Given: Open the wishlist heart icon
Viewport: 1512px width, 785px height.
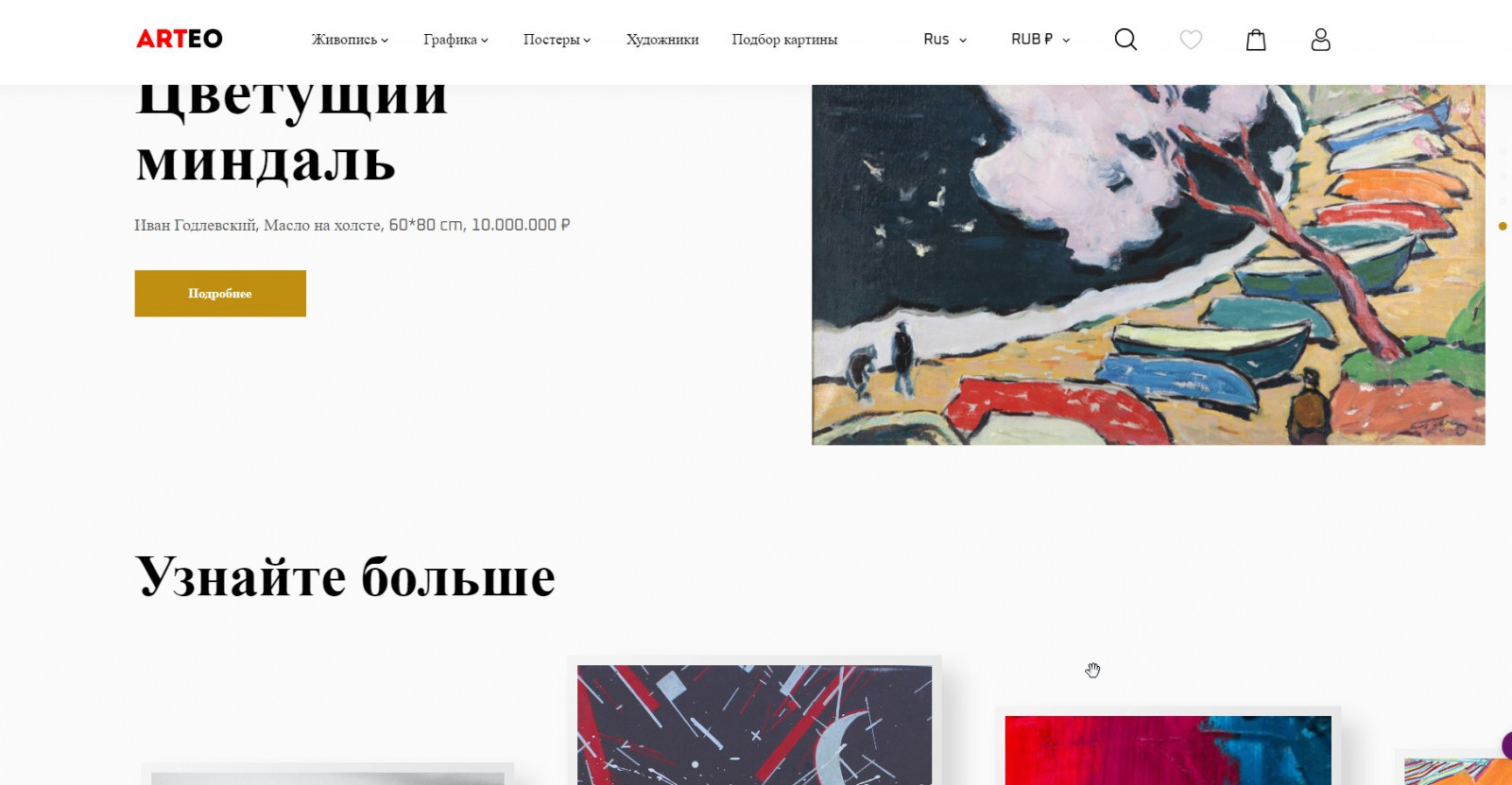Looking at the screenshot, I should click(1191, 40).
